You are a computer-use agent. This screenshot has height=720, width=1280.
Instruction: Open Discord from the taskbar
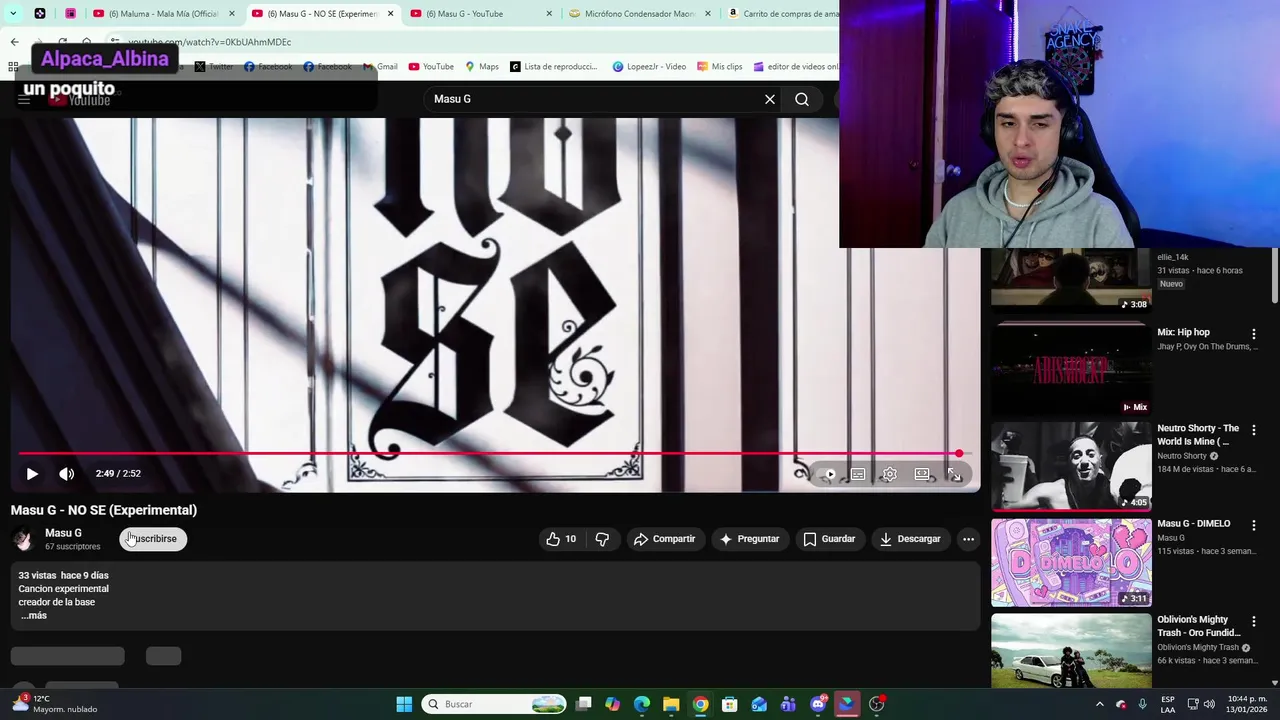818,704
